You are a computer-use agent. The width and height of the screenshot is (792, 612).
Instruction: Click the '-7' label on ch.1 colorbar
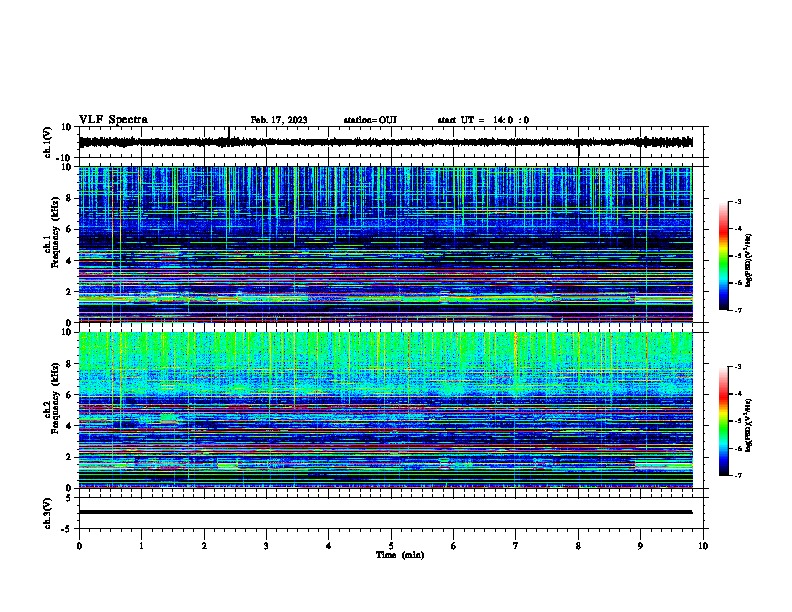point(737,310)
